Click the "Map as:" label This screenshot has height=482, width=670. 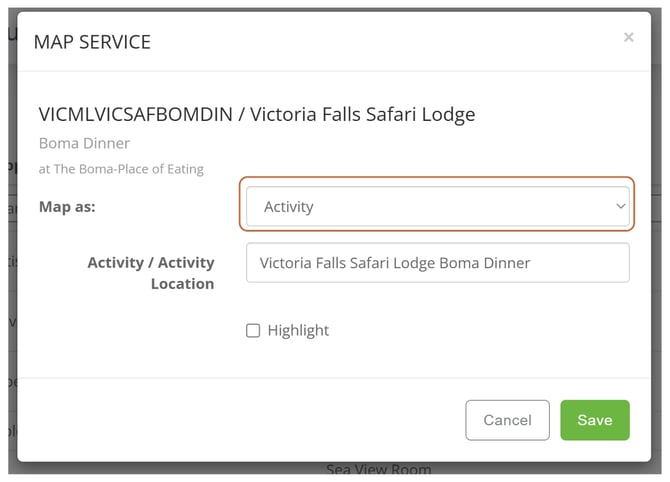pos(67,206)
